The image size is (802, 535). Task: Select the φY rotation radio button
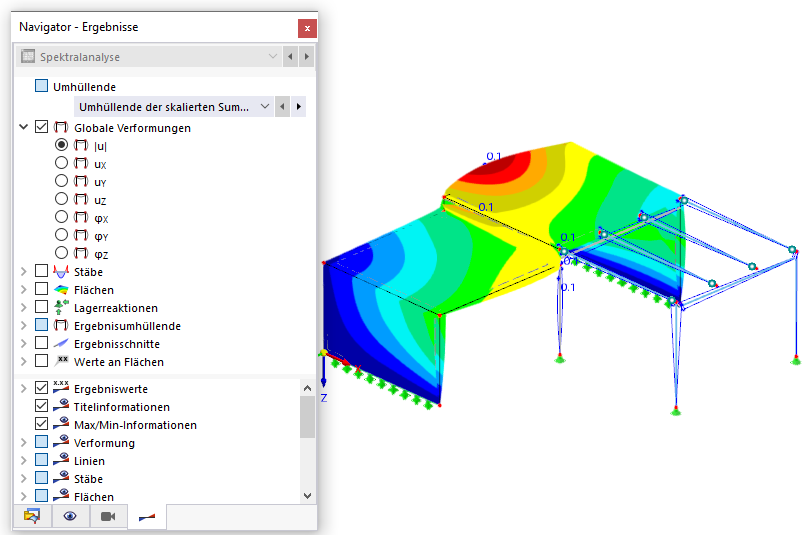61,235
